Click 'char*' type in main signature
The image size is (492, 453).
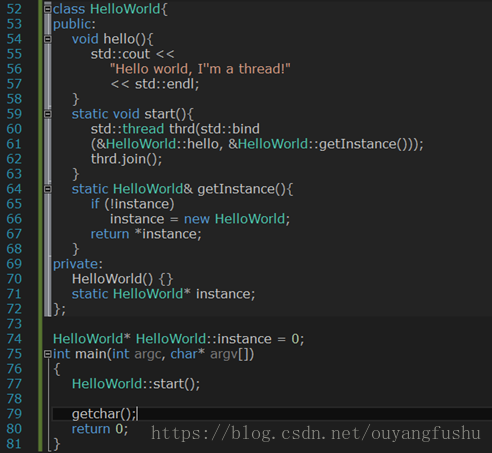(x=187, y=354)
